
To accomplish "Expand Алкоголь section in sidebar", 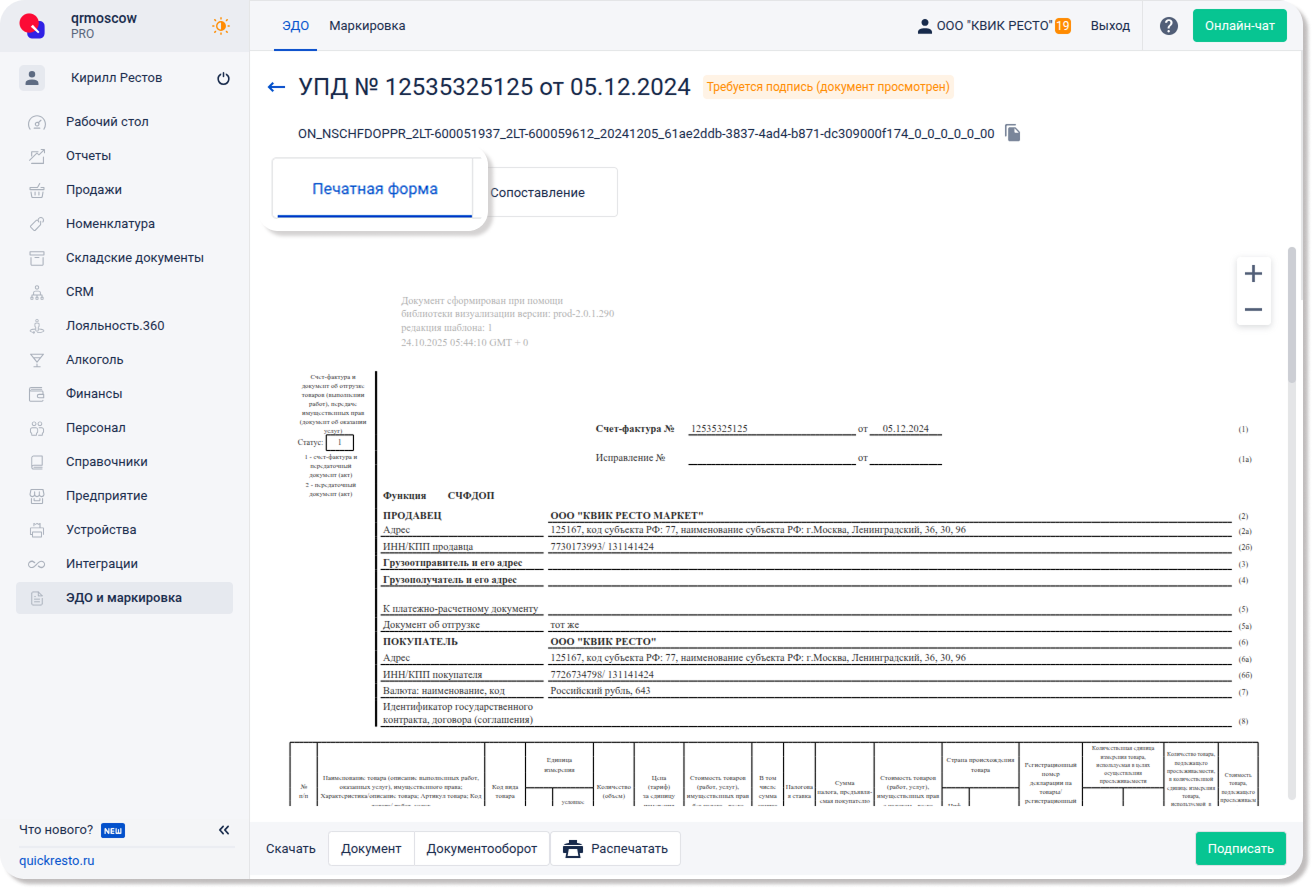I will pyautogui.click(x=95, y=360).
